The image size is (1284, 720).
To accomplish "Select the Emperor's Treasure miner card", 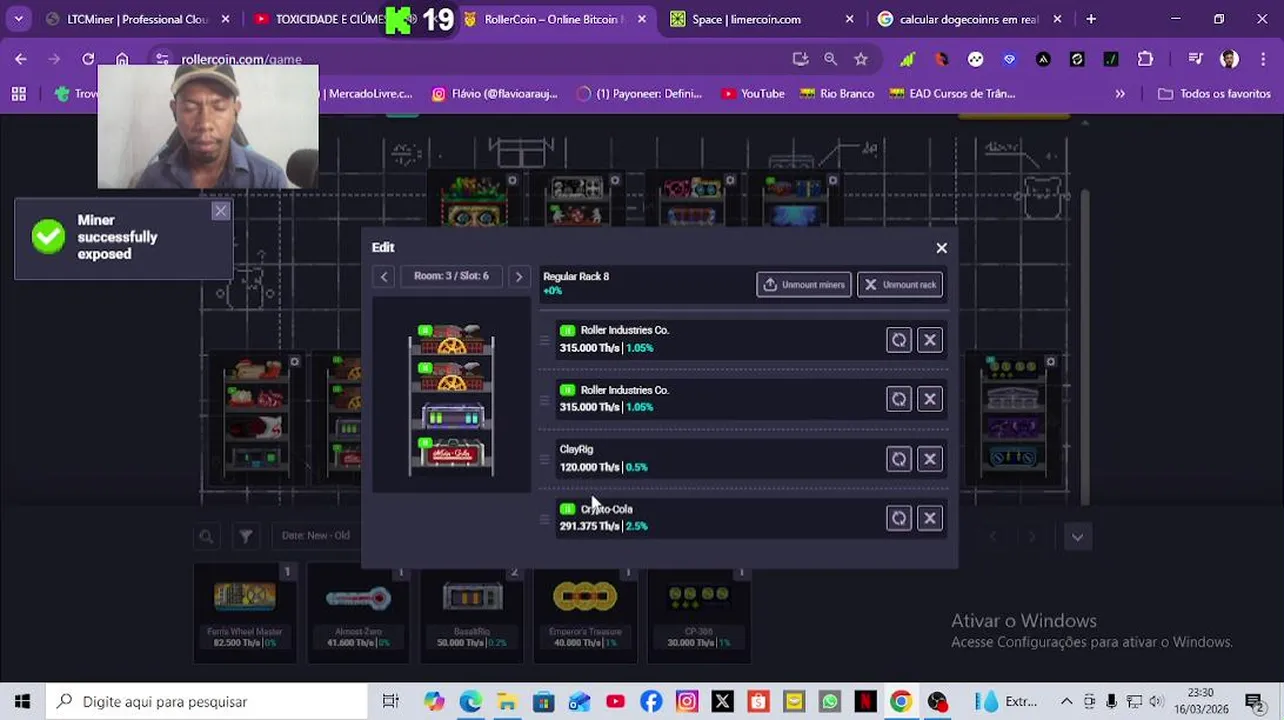I will coord(585,613).
